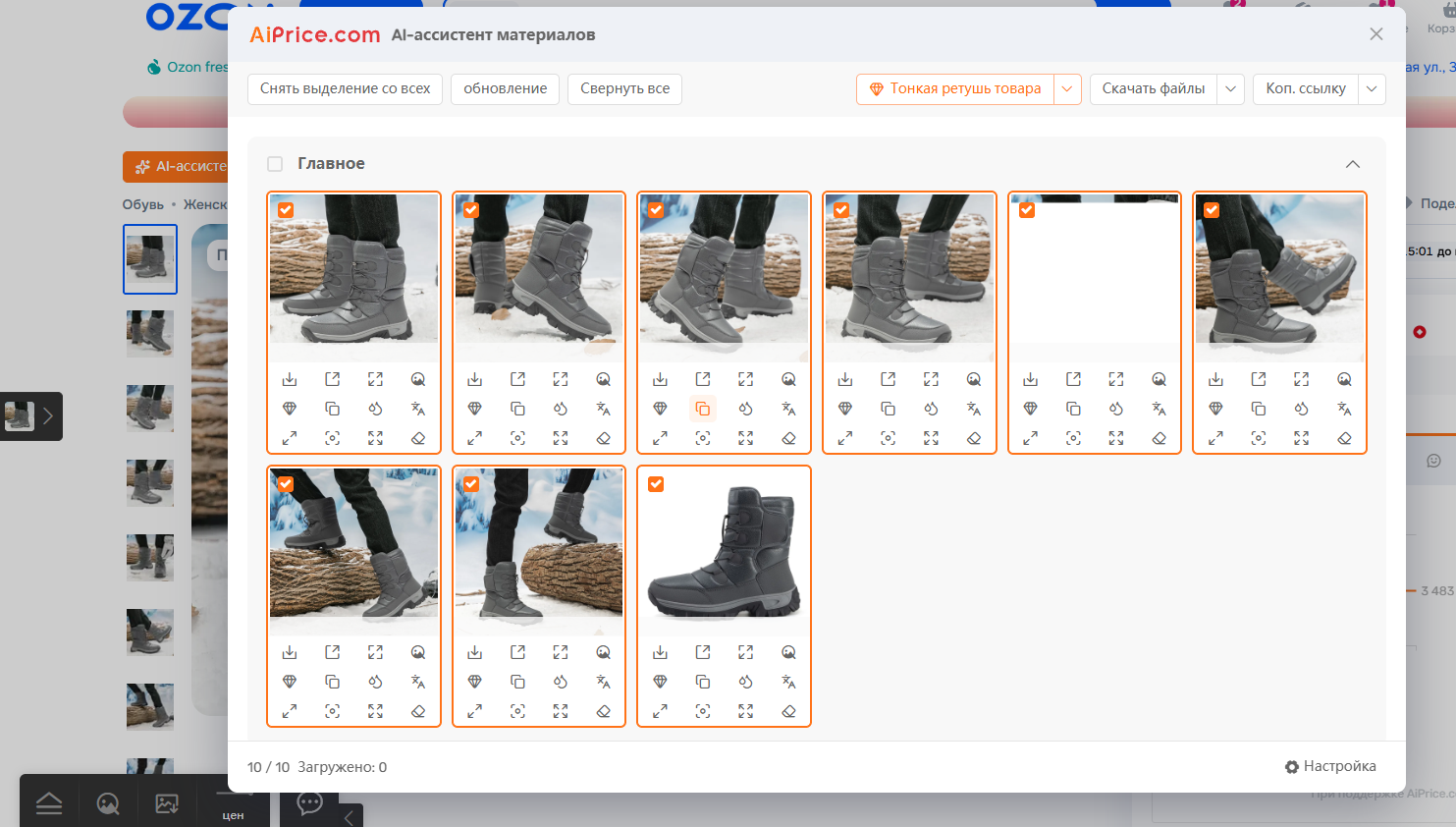Uncheck checkbox on first image of second row
This screenshot has width=1456, height=827.
286,484
